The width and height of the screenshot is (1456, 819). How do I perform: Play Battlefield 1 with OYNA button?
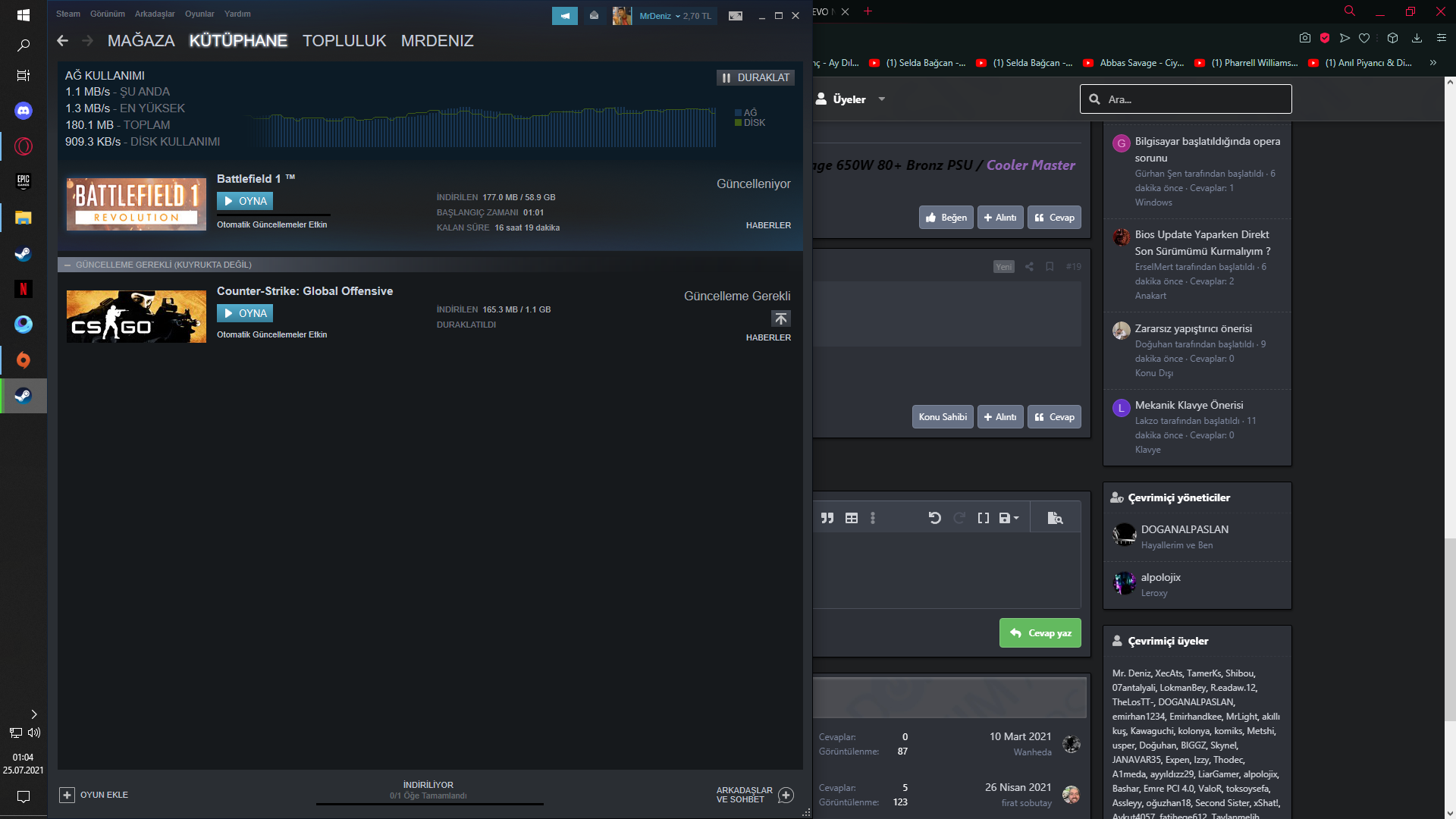tap(245, 201)
